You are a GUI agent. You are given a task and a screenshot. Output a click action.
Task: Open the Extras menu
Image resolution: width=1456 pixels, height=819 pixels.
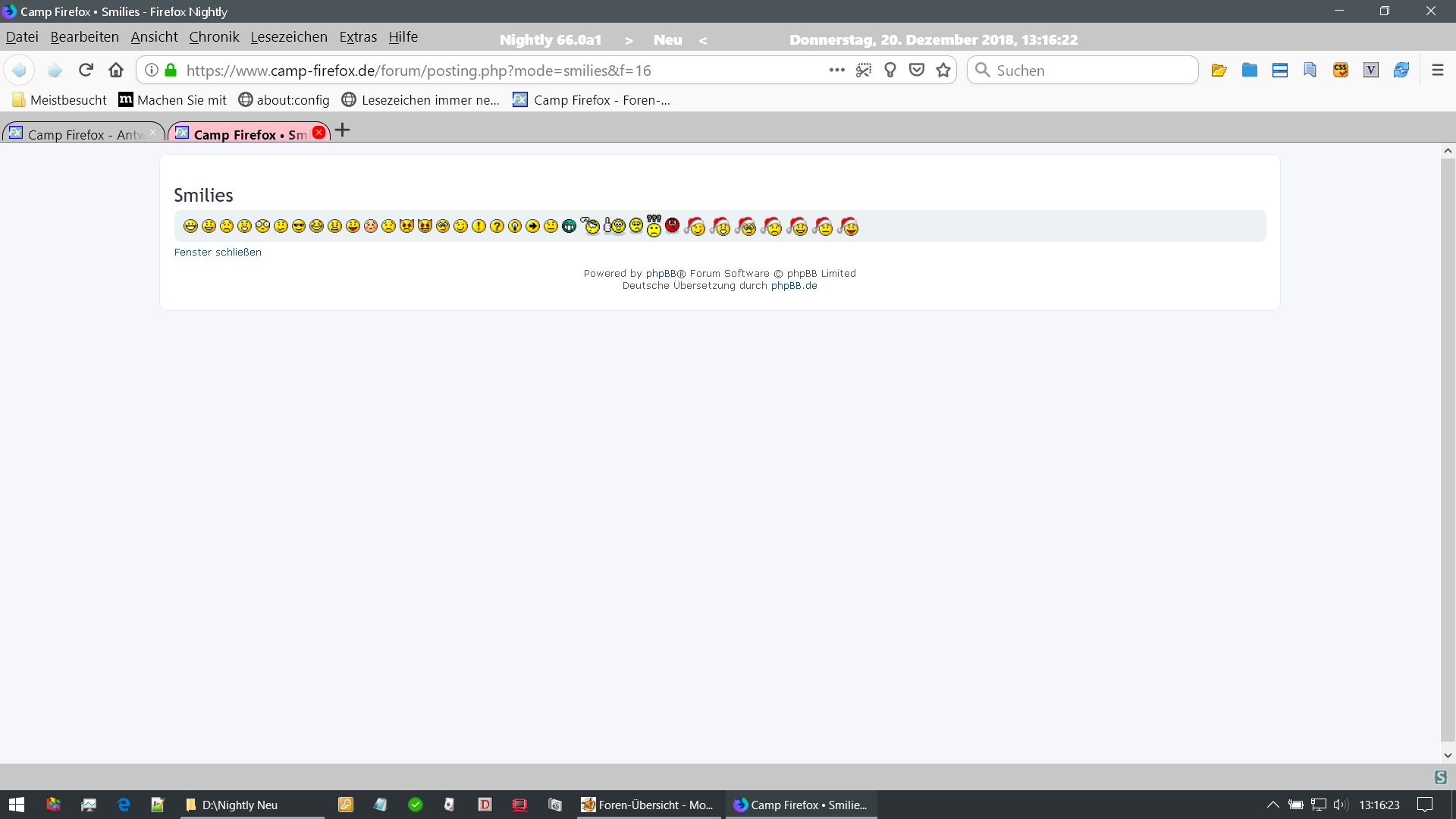tap(358, 36)
